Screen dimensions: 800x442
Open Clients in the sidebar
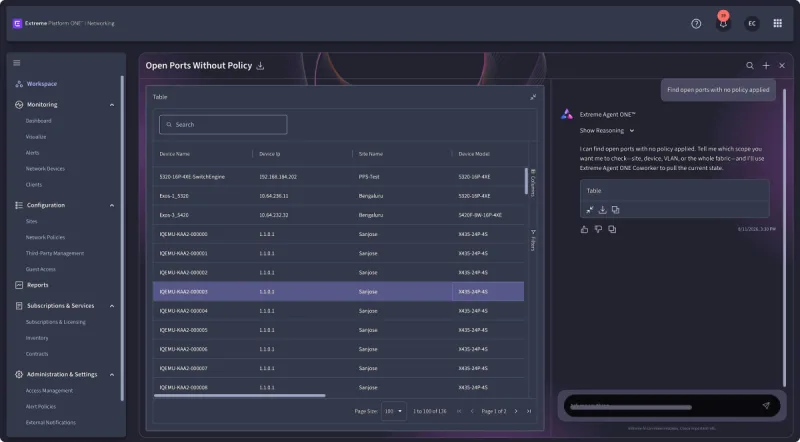(34, 185)
